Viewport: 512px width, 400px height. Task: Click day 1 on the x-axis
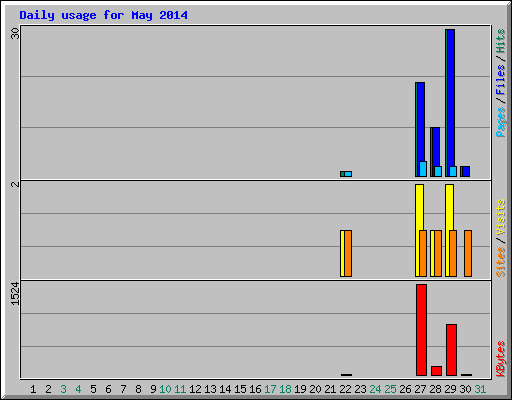tap(33, 389)
